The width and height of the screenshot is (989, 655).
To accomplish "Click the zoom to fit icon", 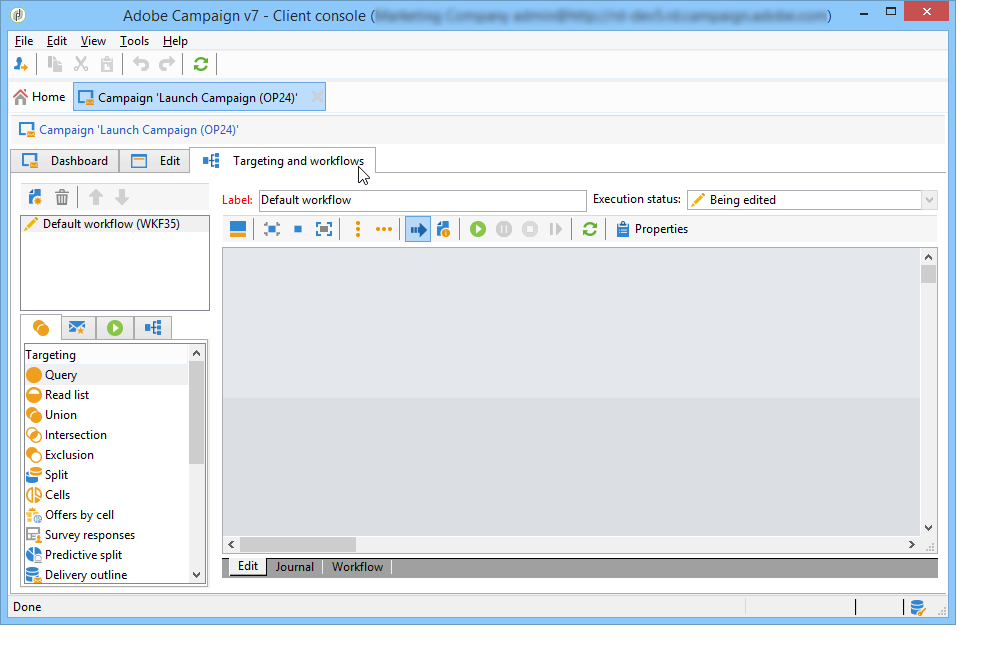I will [272, 229].
